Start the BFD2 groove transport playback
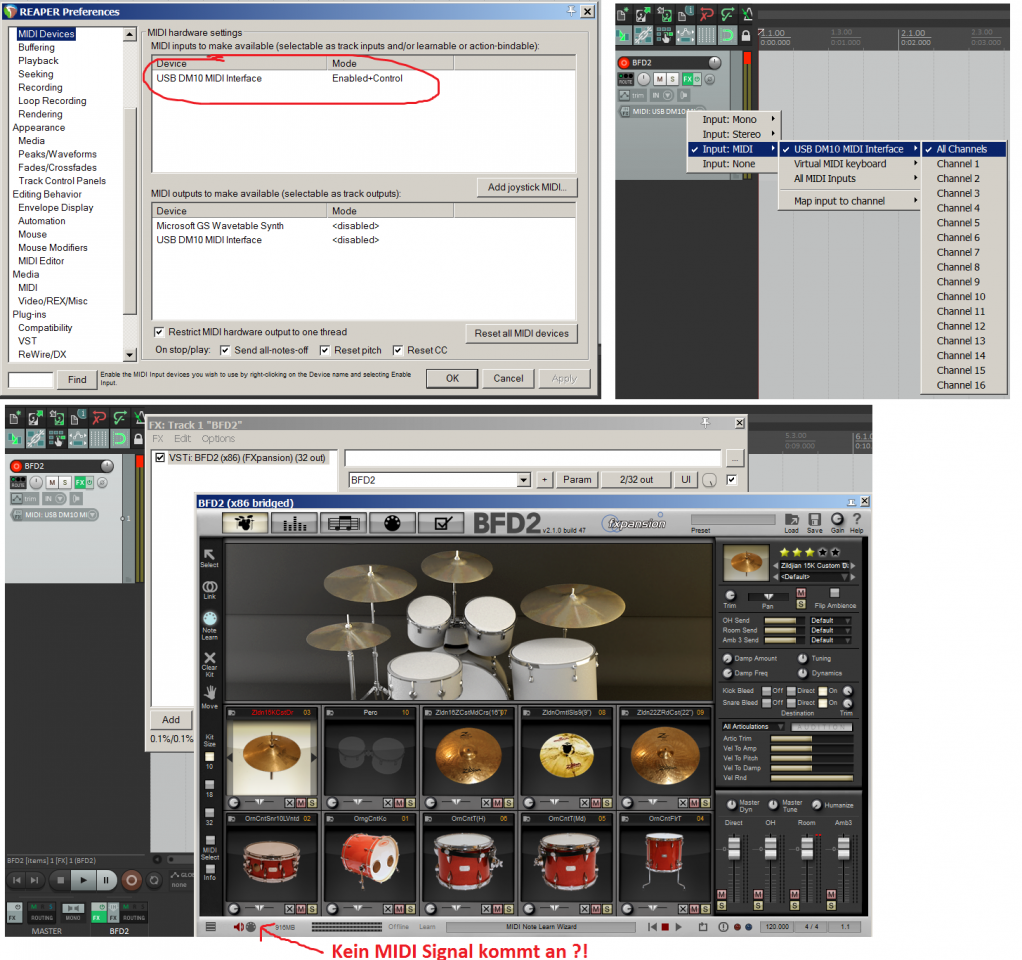Viewport: 1022px width, 960px height. [x=679, y=927]
